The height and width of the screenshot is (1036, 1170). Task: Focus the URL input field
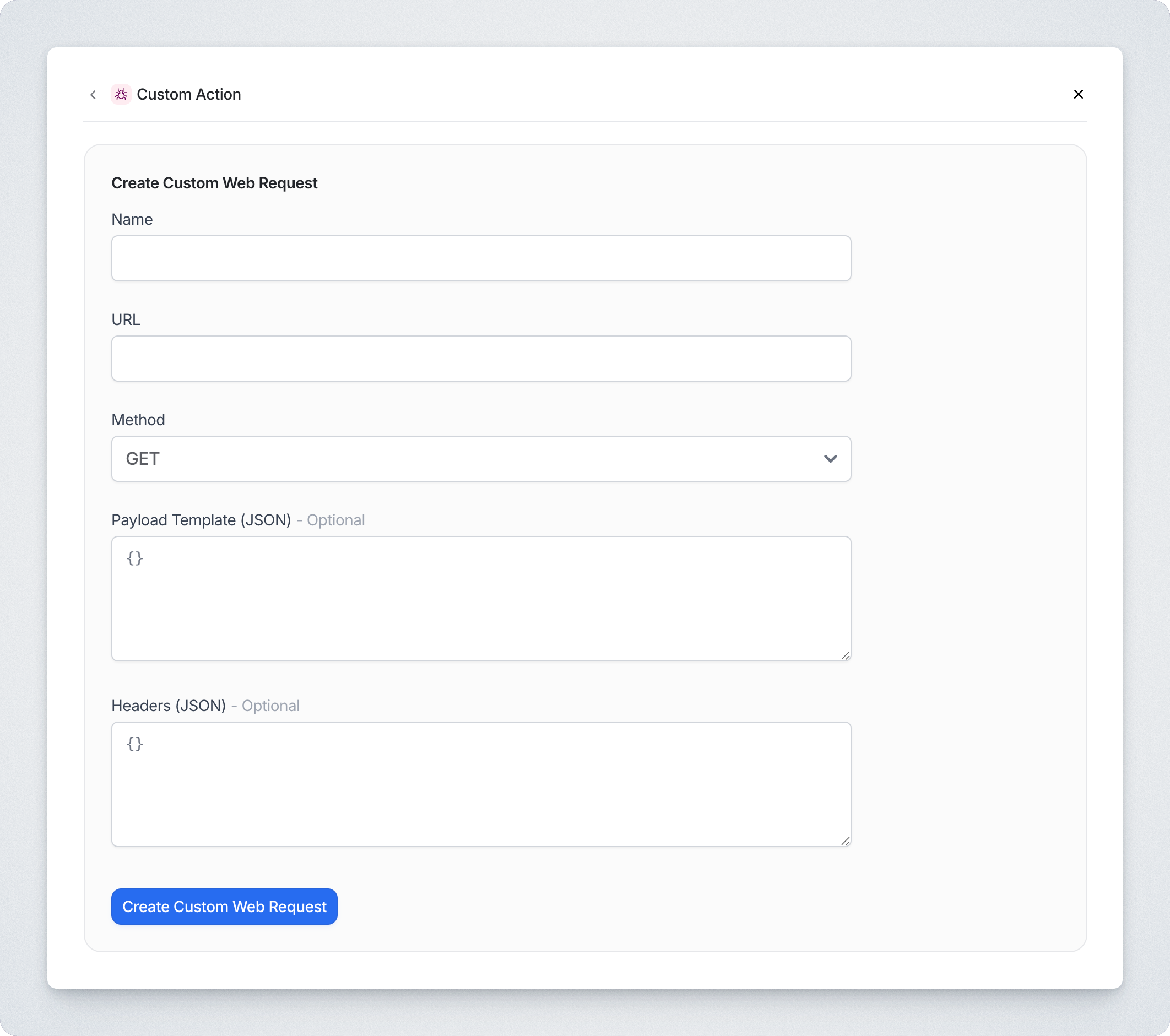tap(481, 359)
